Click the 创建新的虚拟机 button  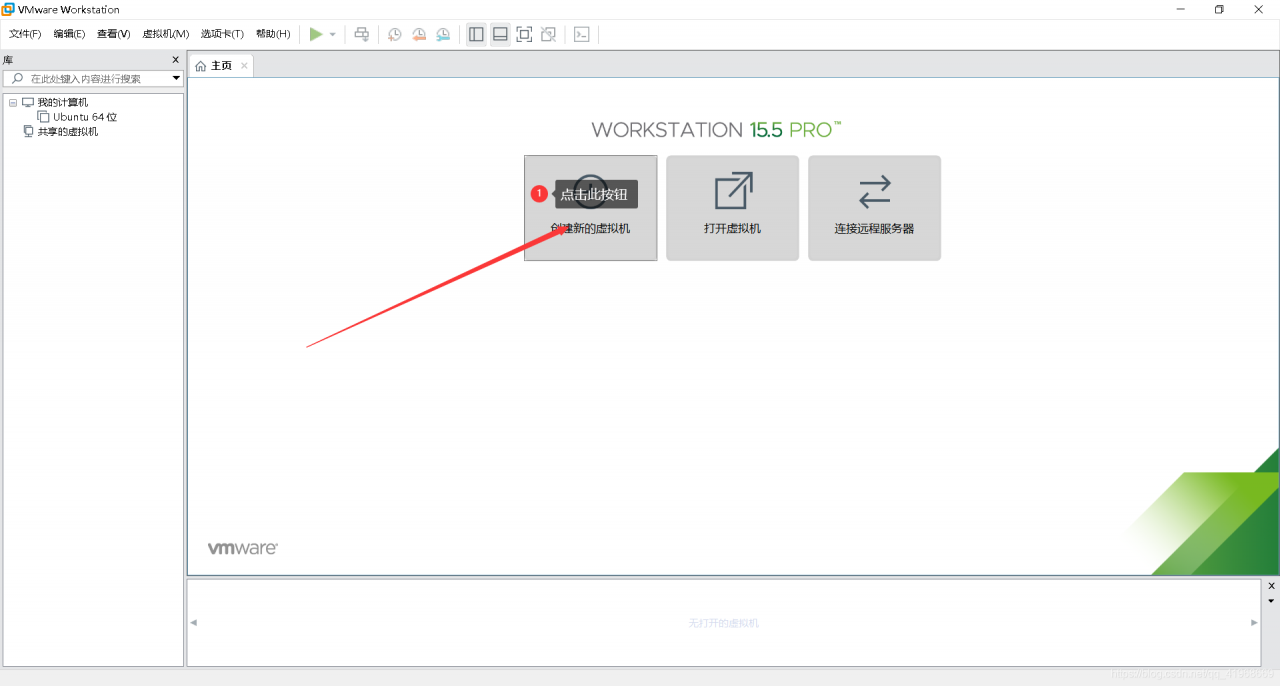(x=590, y=208)
